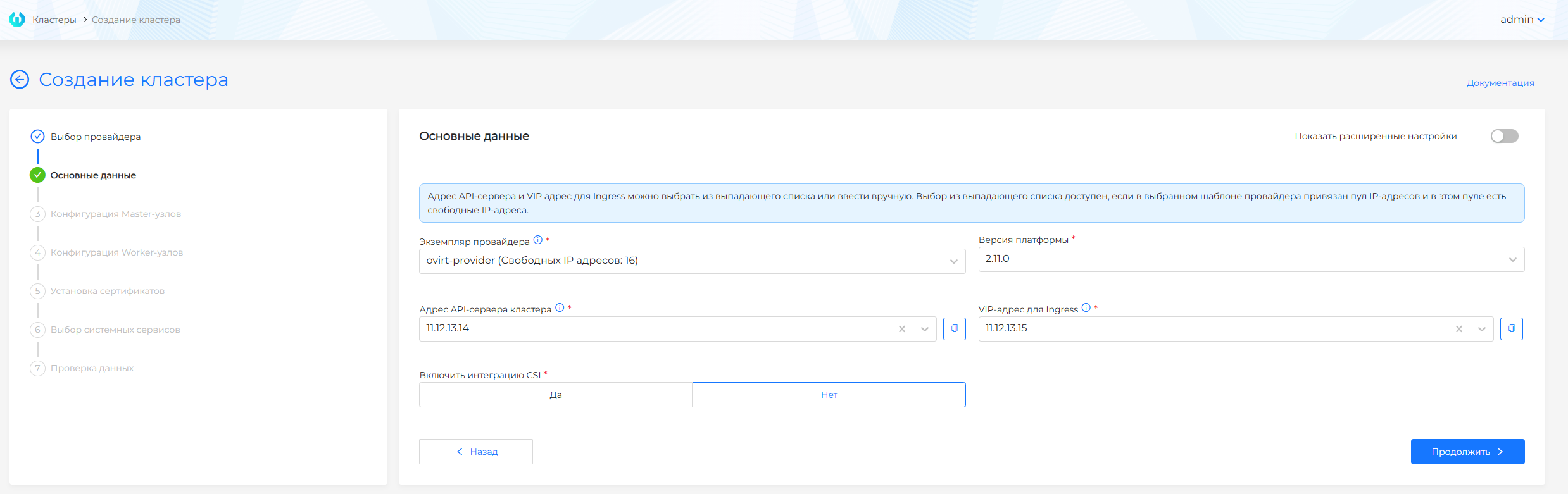Viewport: 1568px width, 494px height.
Task: Select Да for CSI integration
Action: [x=556, y=395]
